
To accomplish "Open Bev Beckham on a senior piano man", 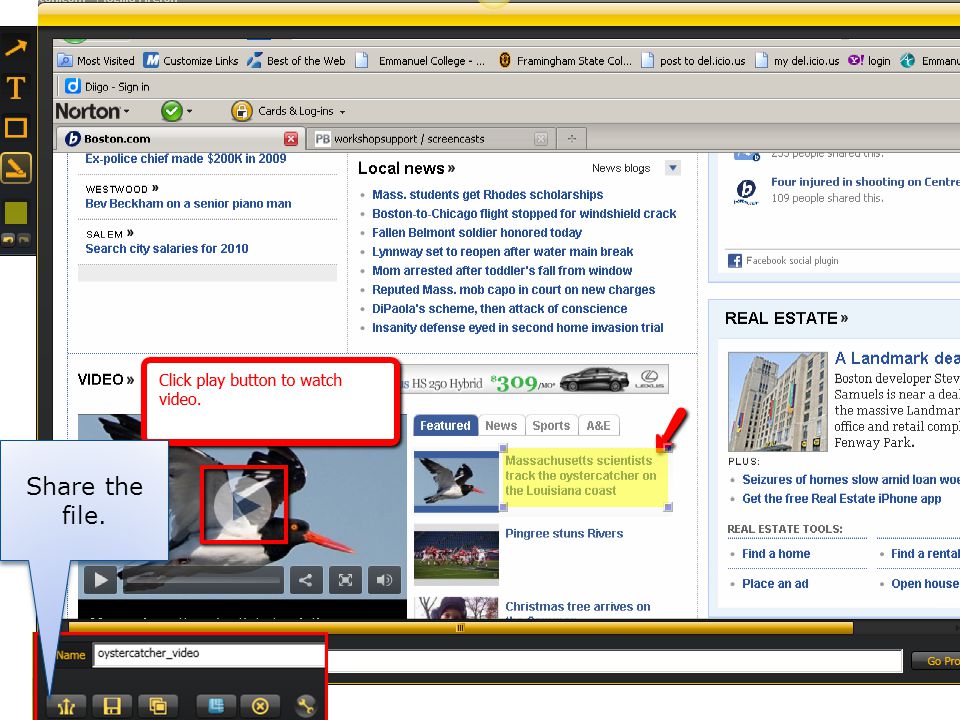I will pyautogui.click(x=189, y=203).
